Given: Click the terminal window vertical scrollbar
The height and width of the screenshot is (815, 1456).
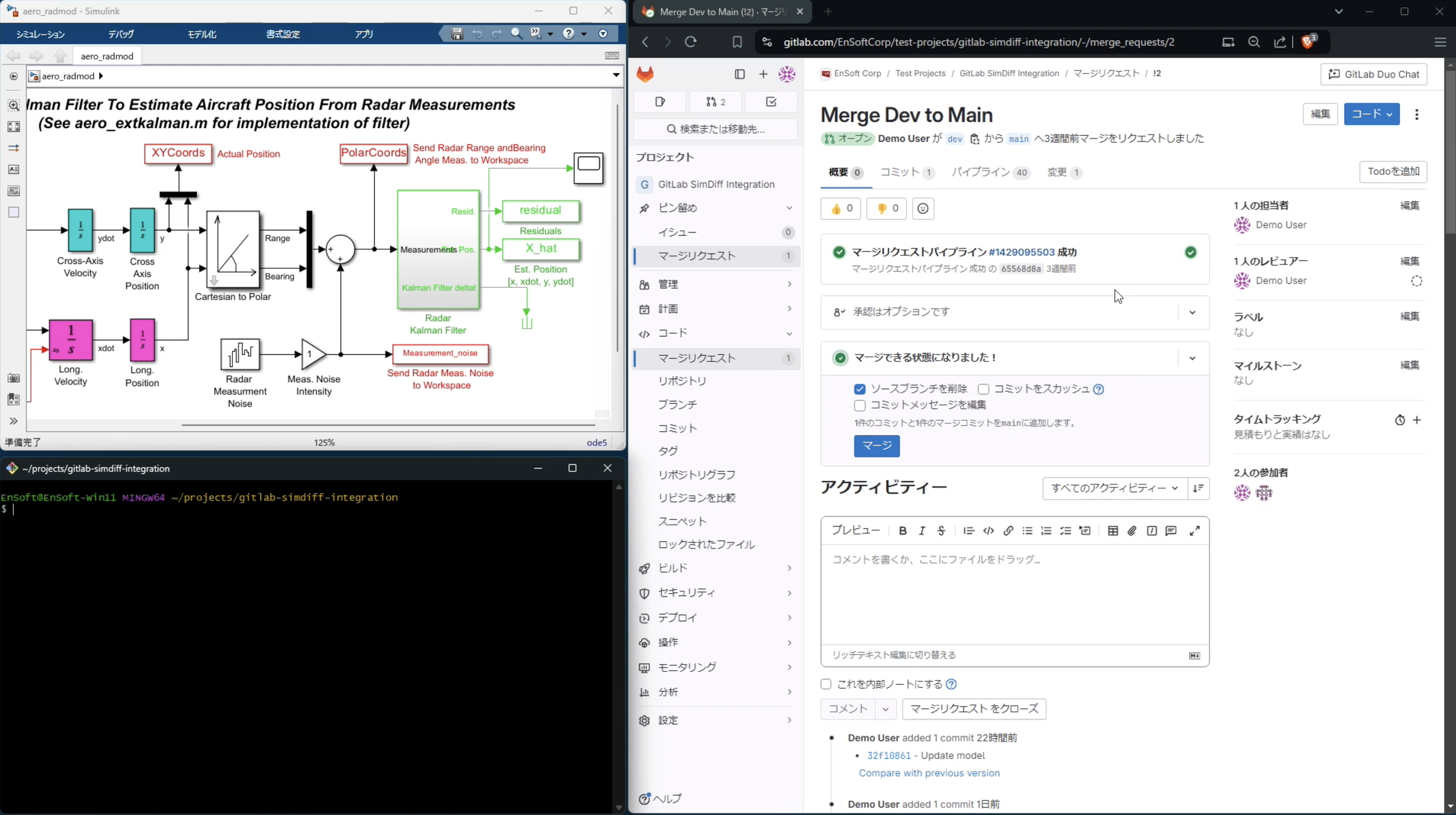Looking at the screenshot, I should 619,647.
